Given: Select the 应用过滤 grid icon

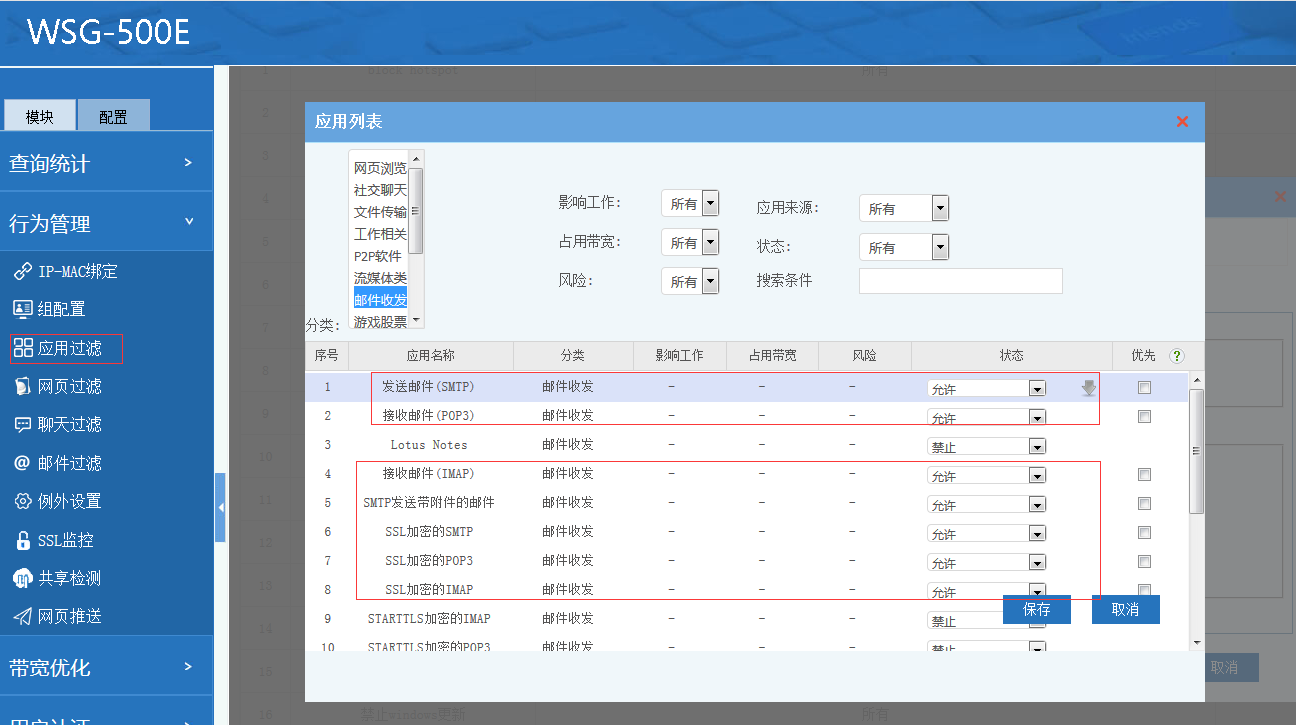Looking at the screenshot, I should tap(22, 348).
